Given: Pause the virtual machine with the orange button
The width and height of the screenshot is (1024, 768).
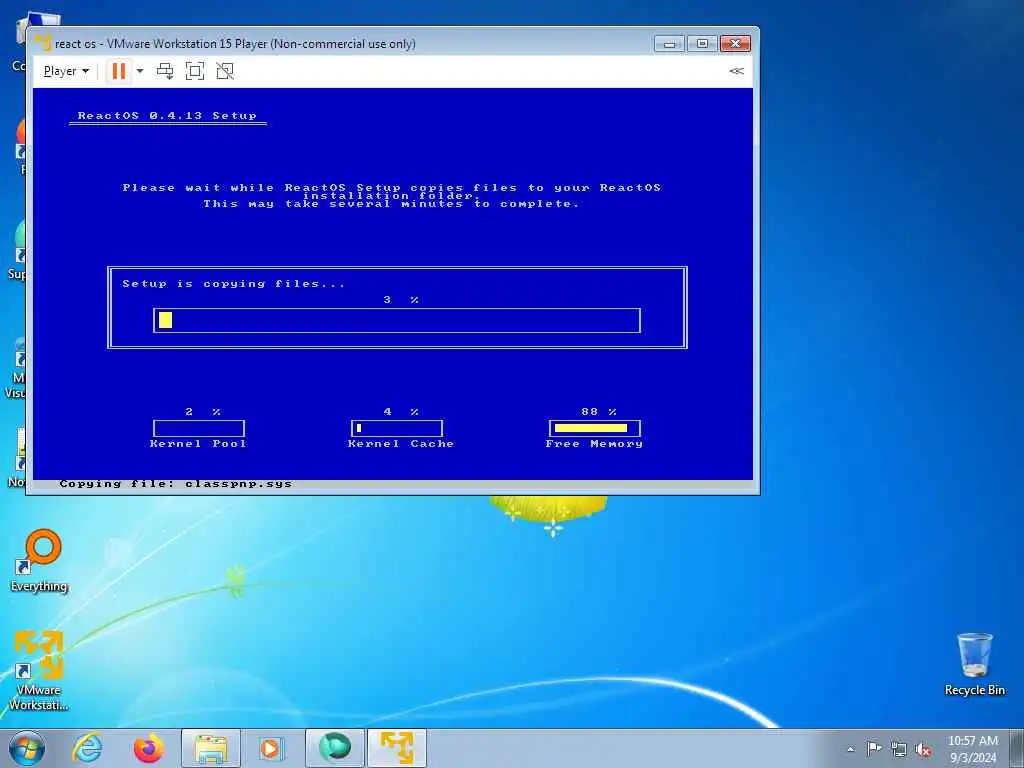Looking at the screenshot, I should [x=119, y=71].
